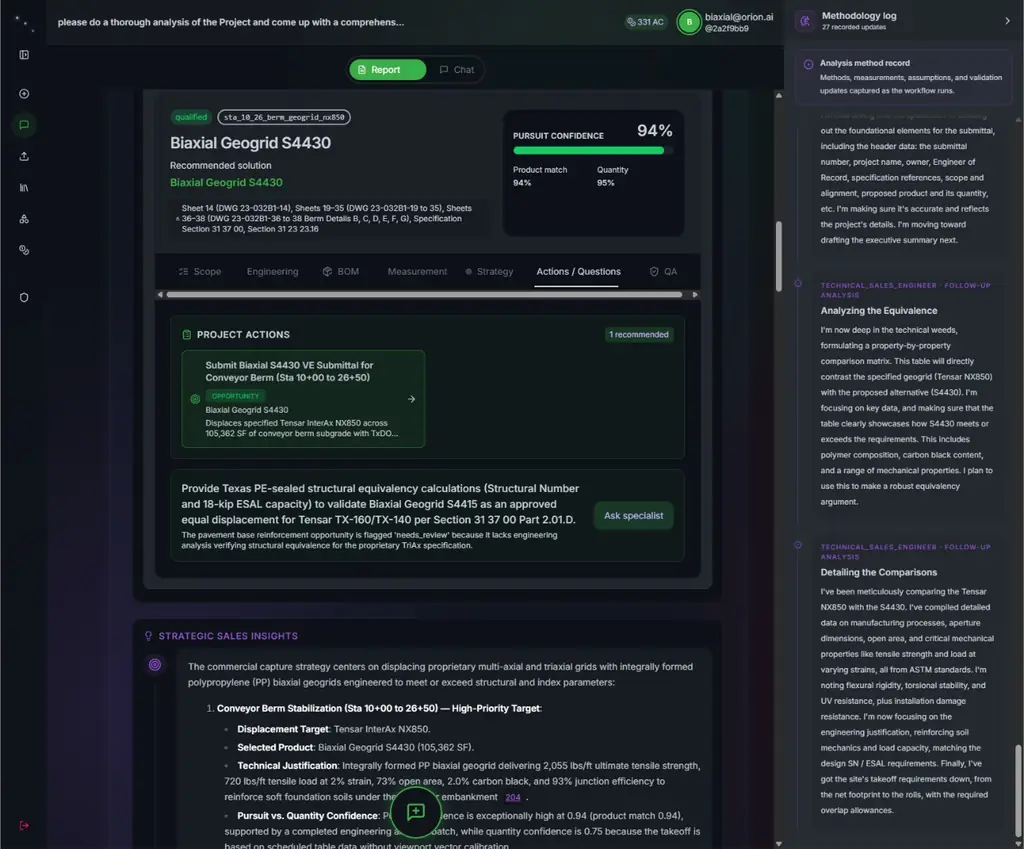Click the Conveyor Berm Stabilization list heading
Viewport: 1024px width, 849px height.
point(379,709)
